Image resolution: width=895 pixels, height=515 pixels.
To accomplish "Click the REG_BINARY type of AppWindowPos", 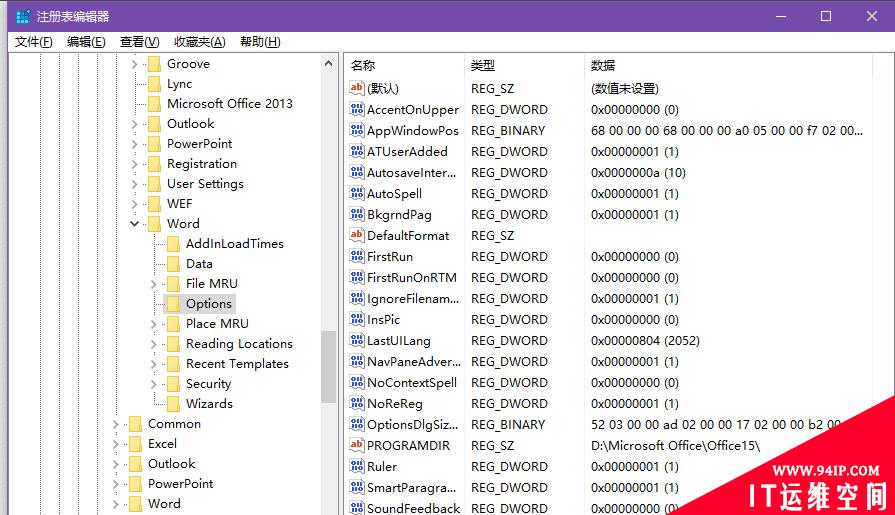I will click(508, 131).
